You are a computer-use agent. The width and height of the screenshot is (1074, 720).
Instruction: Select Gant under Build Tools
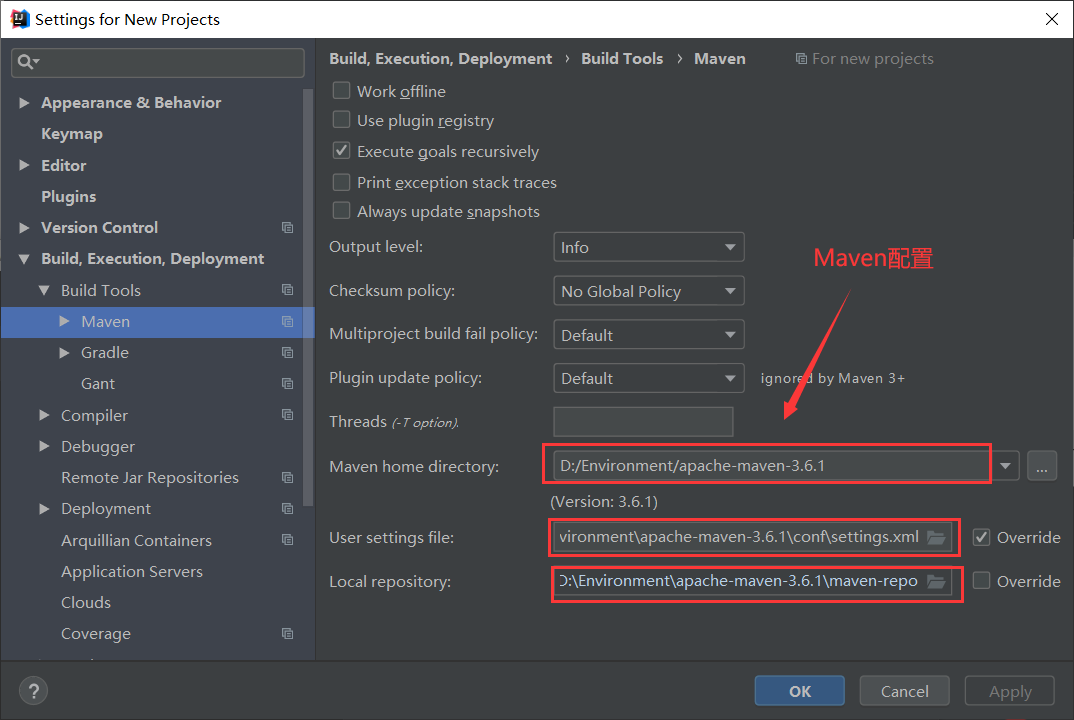pyautogui.click(x=98, y=384)
